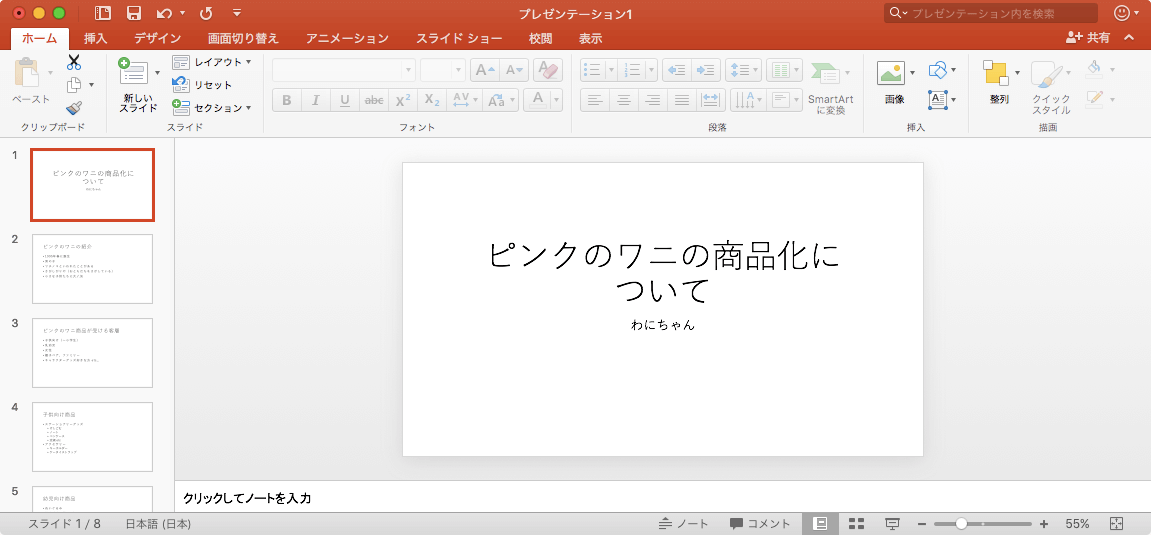Click the Cut scissors icon
The image size is (1151, 535).
tap(74, 62)
